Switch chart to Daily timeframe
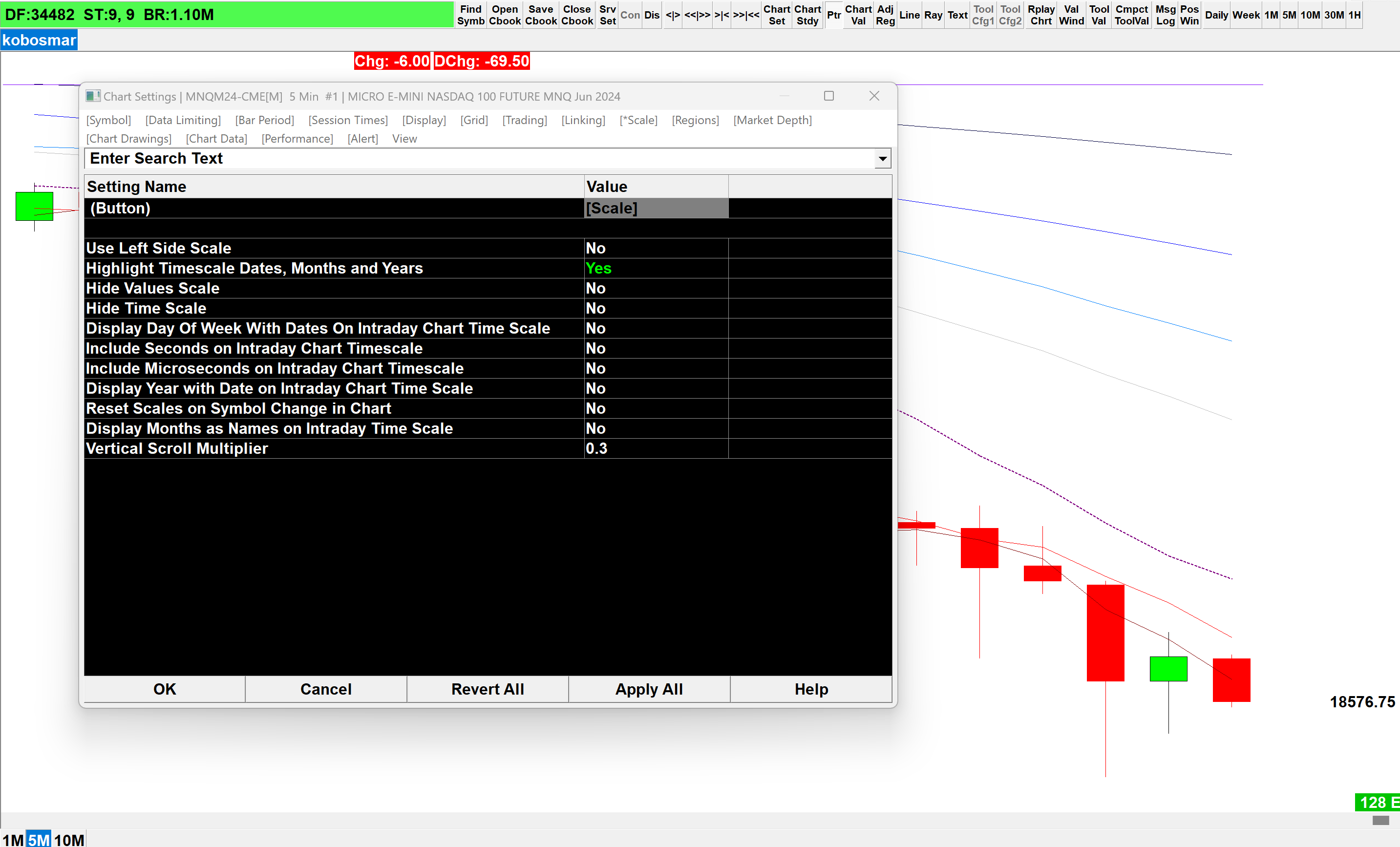 [1216, 15]
